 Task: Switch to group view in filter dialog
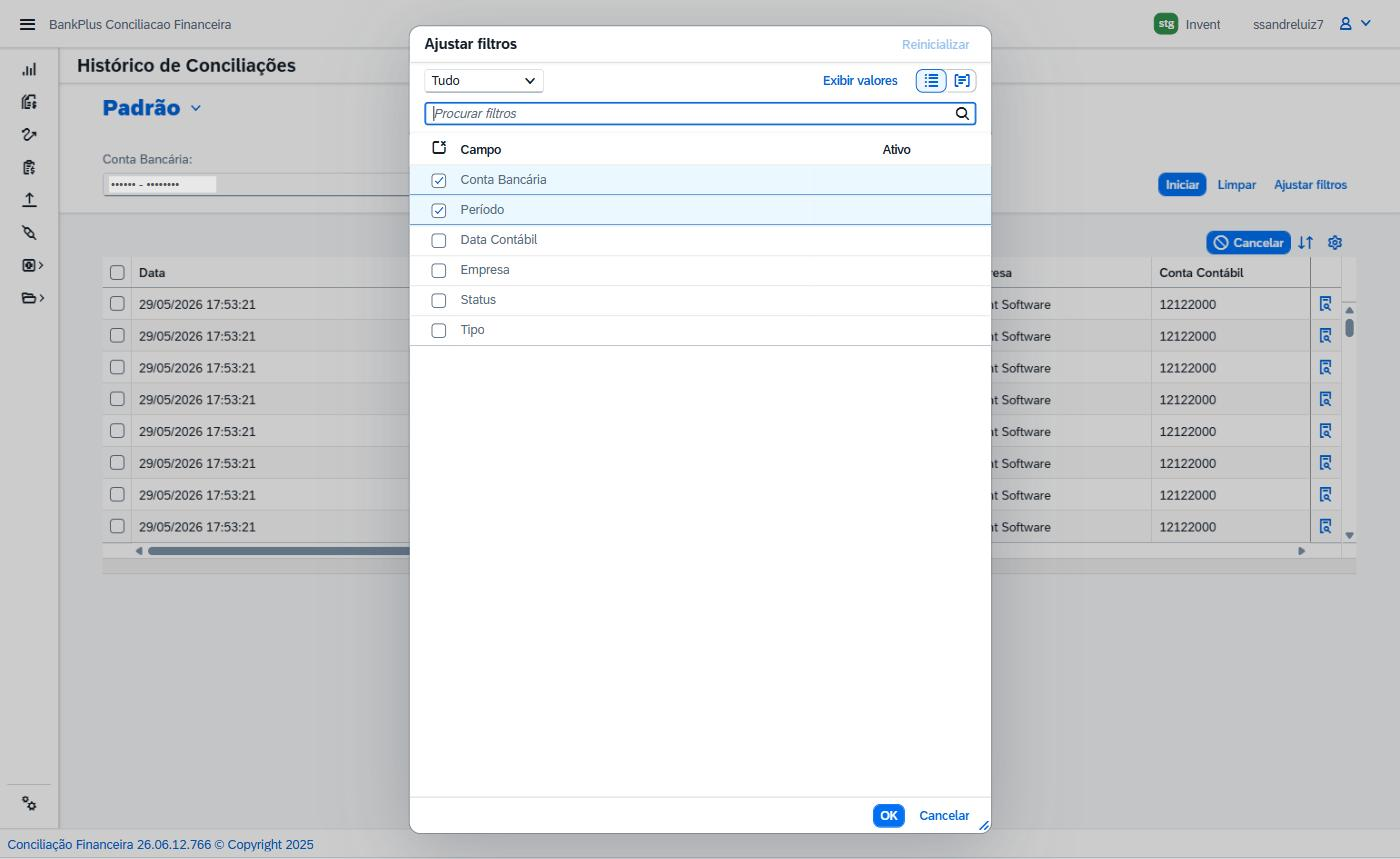961,81
